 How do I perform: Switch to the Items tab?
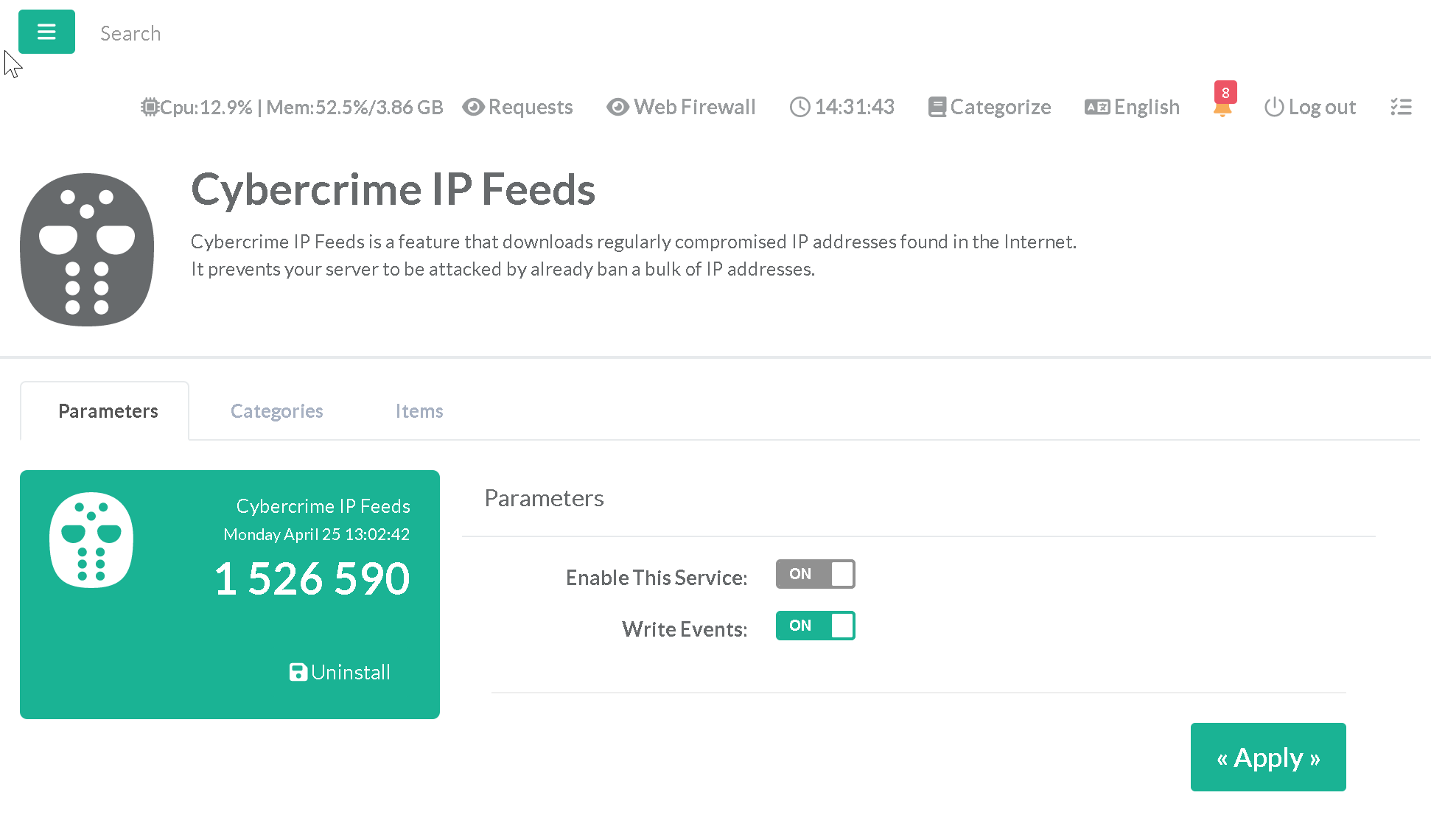point(419,411)
